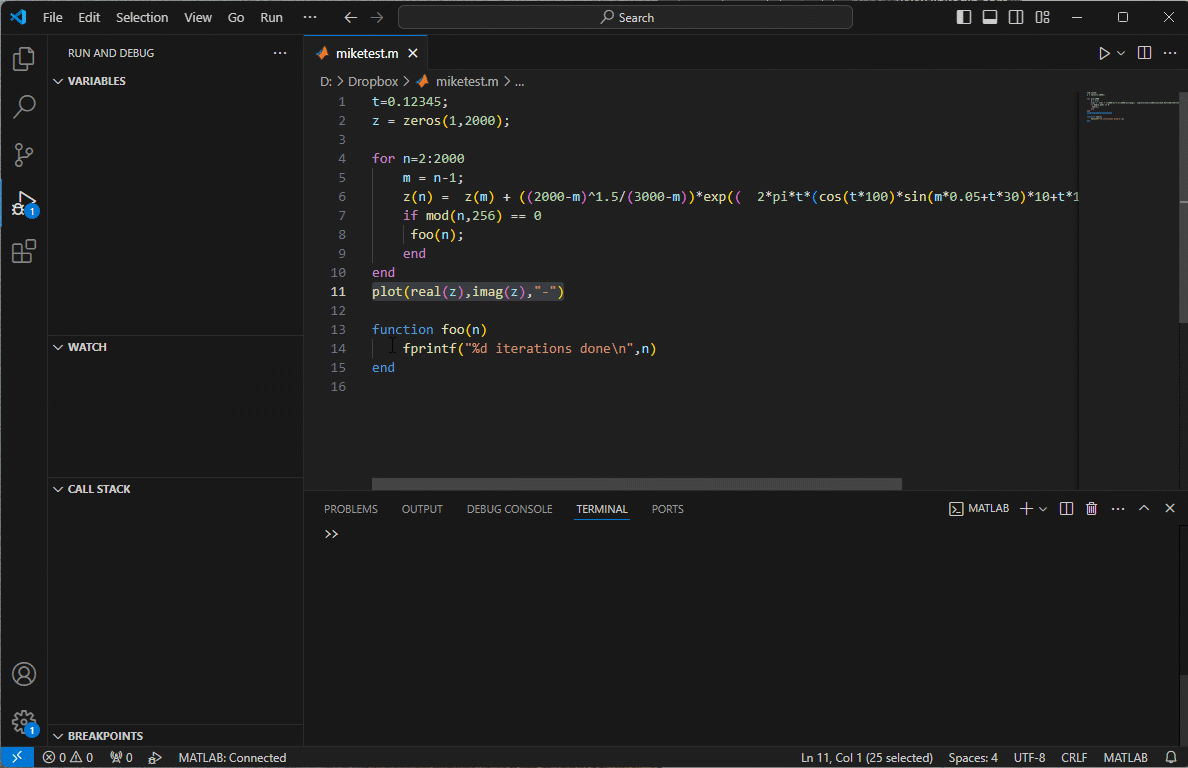Select the TERMINAL tab
Viewport: 1188px width, 768px height.
602,509
